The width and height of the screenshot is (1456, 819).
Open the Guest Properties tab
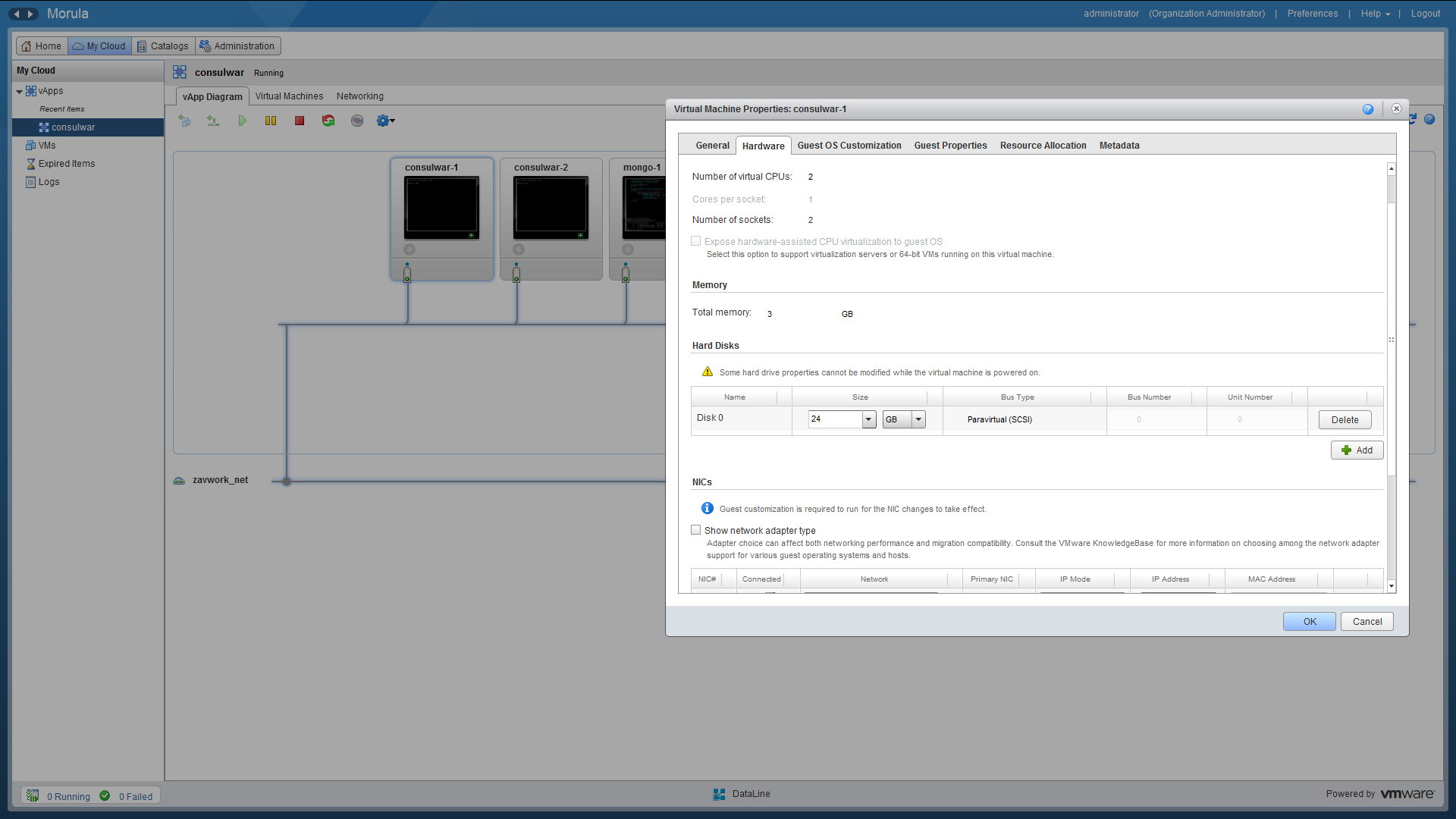pos(950,146)
